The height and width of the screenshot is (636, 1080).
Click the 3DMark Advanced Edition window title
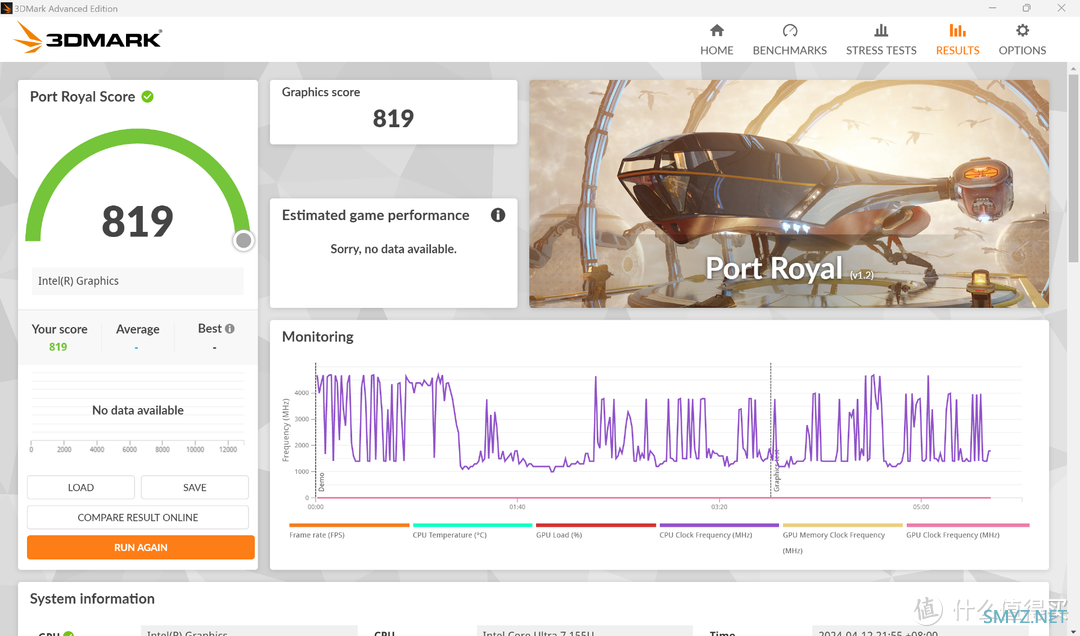coord(66,8)
